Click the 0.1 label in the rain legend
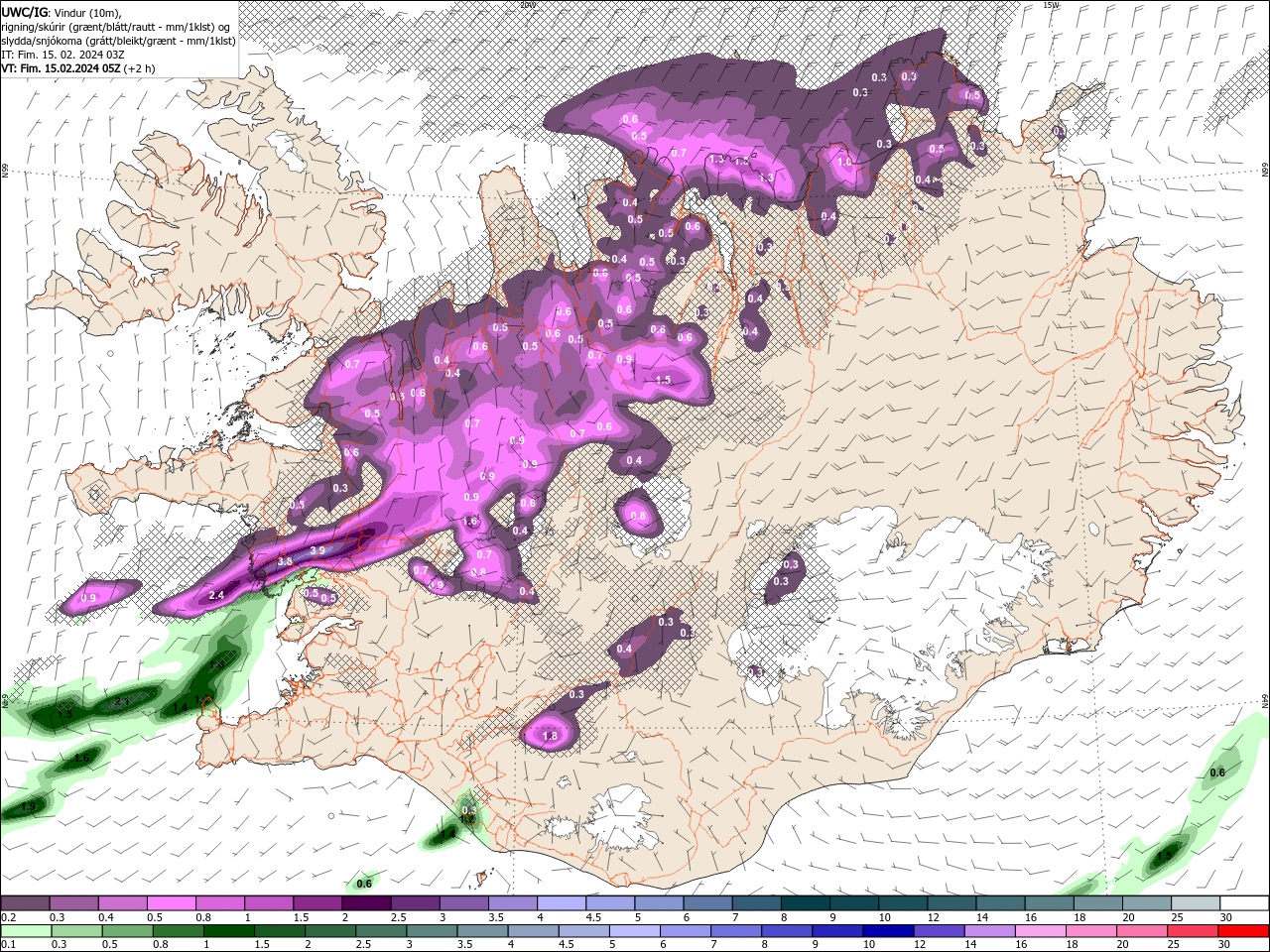The width and height of the screenshot is (1270, 952). point(9,945)
